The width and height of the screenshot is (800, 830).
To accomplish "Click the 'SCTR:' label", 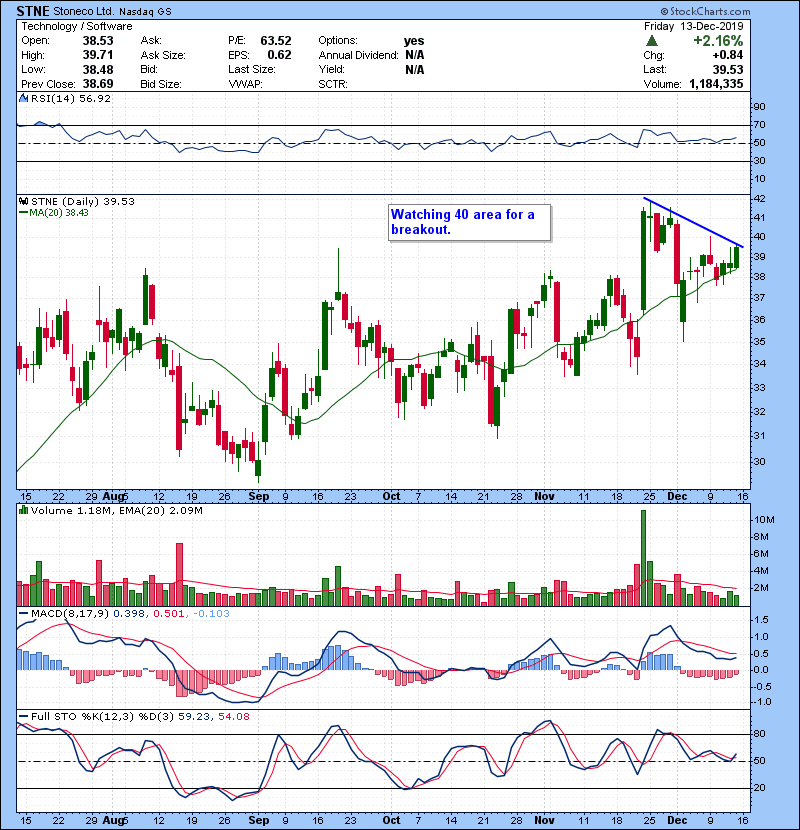I will 333,84.
